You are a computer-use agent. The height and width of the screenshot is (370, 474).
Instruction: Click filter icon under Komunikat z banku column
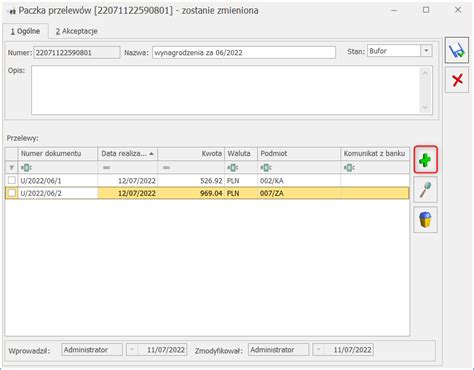click(349, 167)
